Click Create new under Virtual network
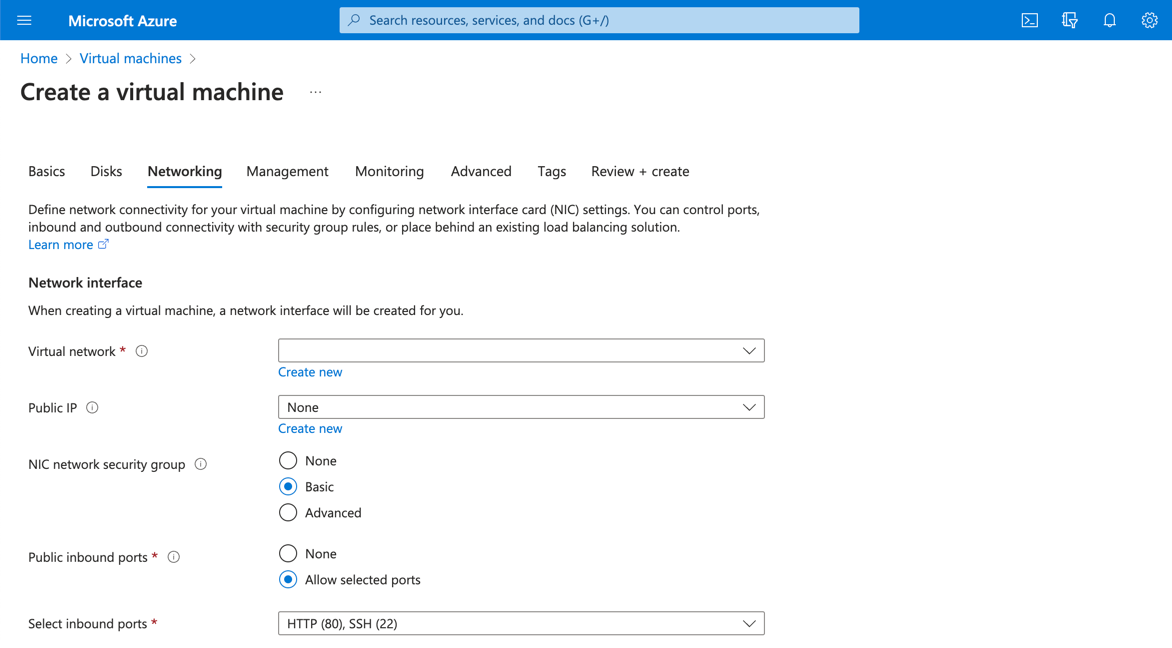 (x=310, y=372)
